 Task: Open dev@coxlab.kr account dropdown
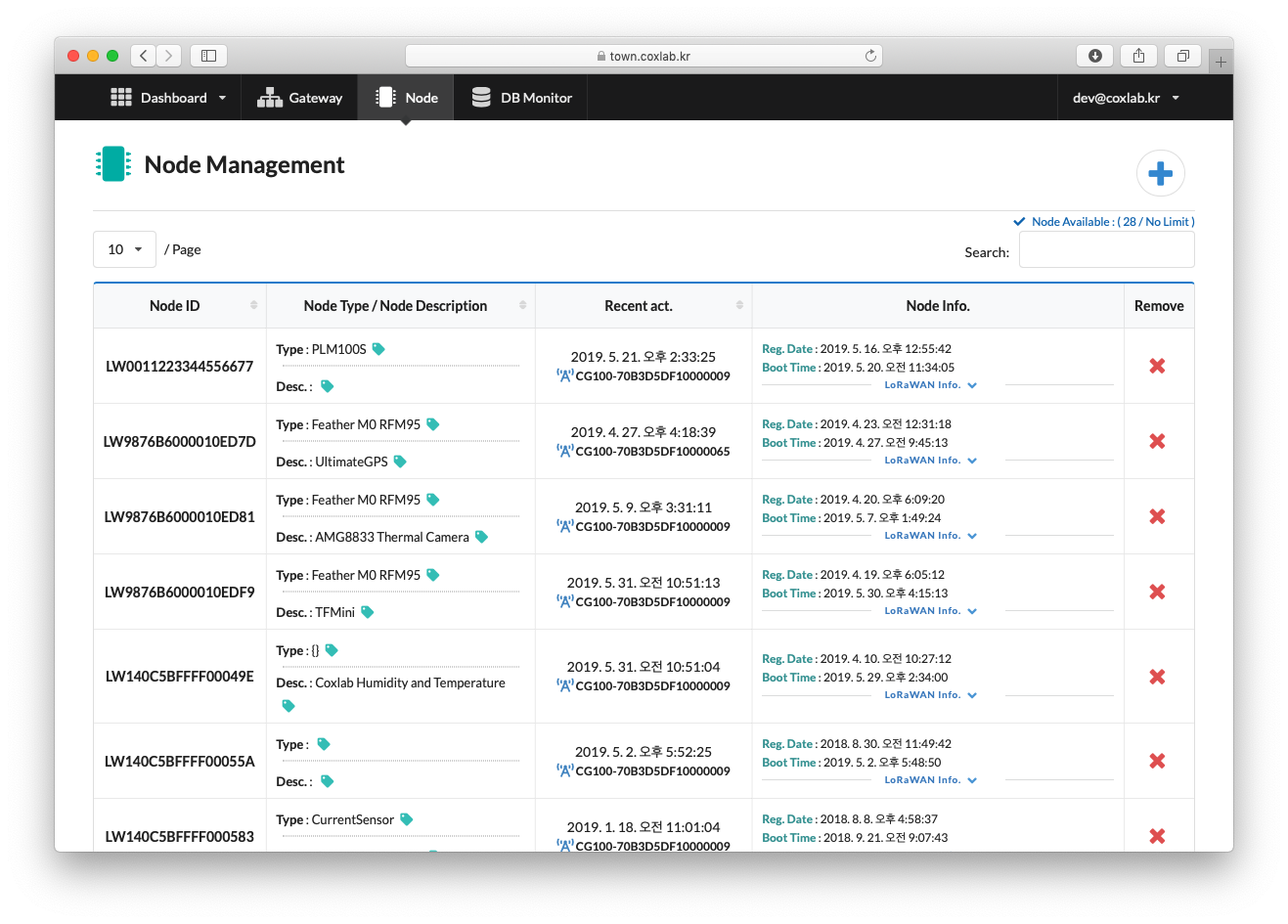[1126, 98]
